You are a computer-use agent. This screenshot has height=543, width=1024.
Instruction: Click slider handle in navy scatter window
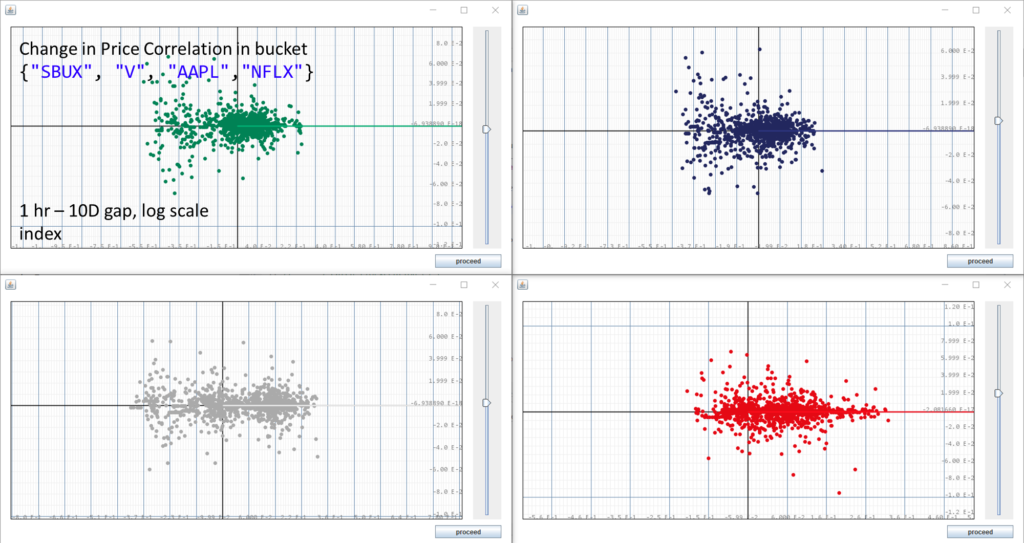point(999,120)
